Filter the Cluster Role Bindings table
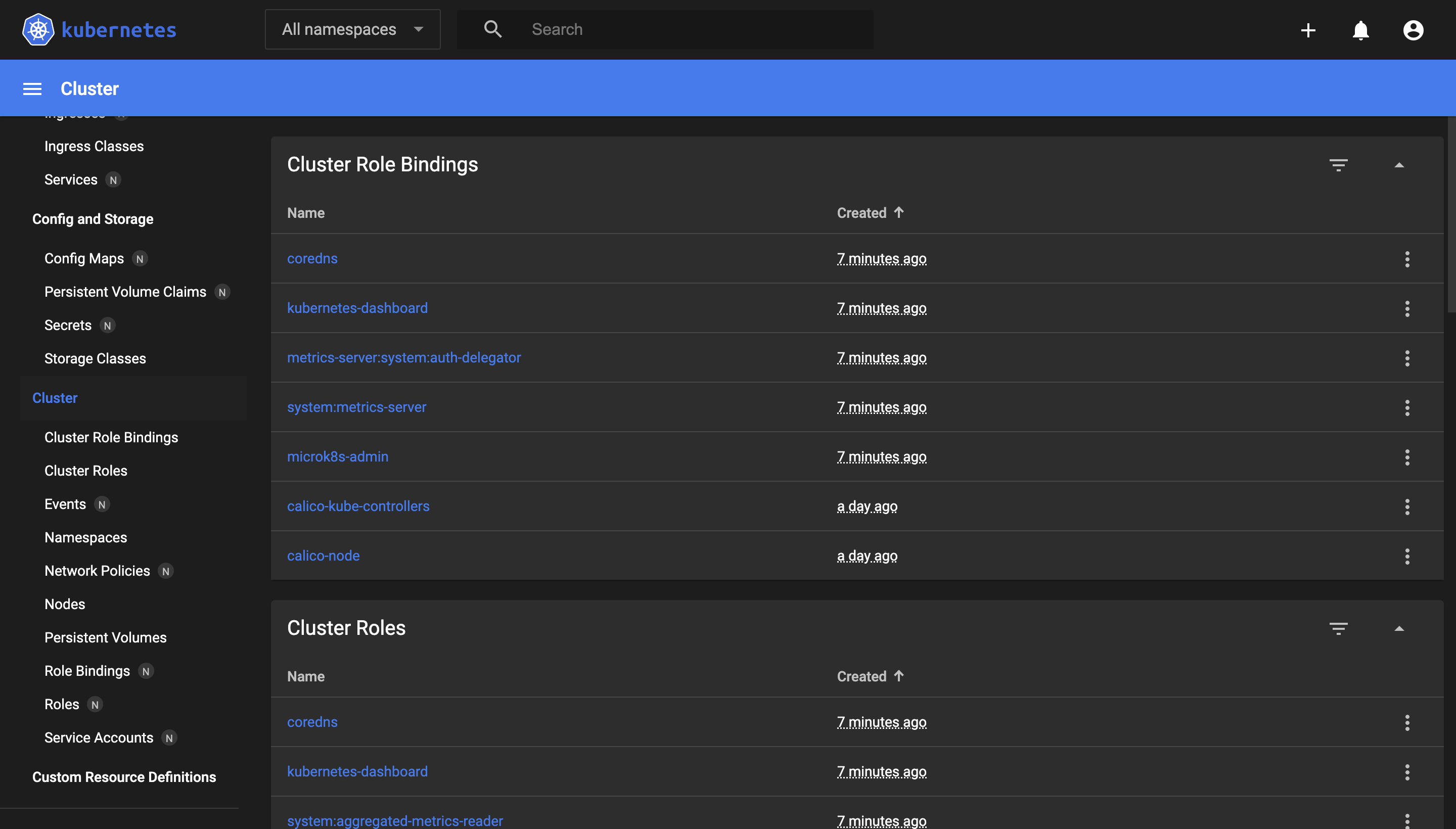 tap(1338, 165)
